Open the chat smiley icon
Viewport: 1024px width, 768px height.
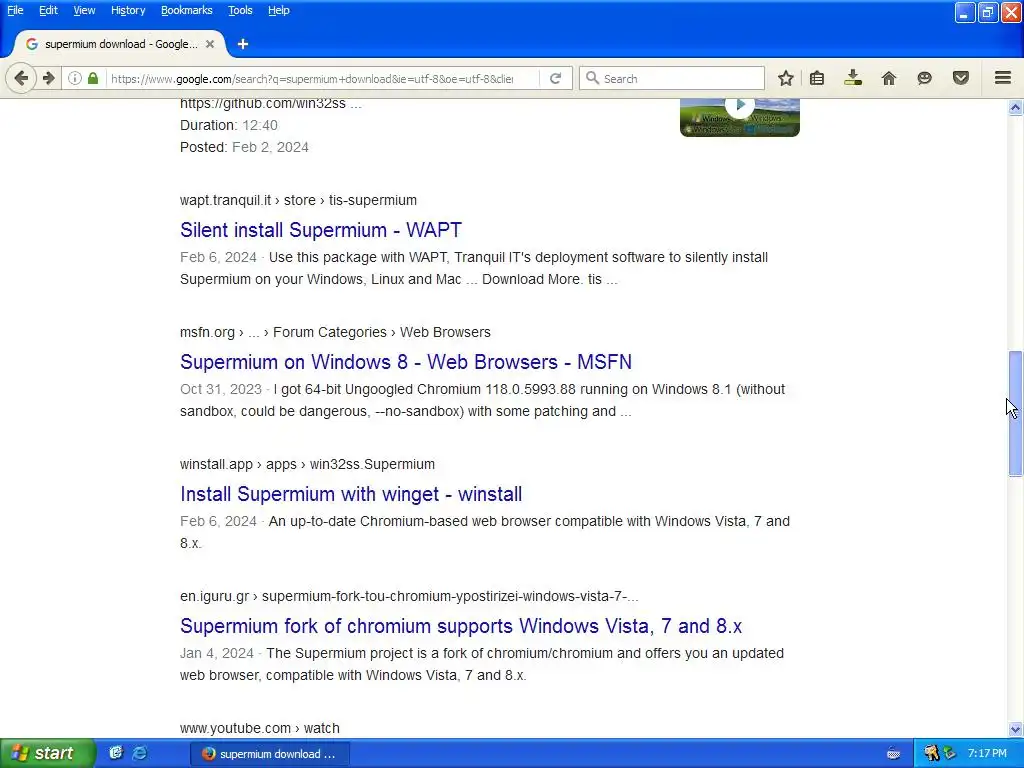[924, 78]
